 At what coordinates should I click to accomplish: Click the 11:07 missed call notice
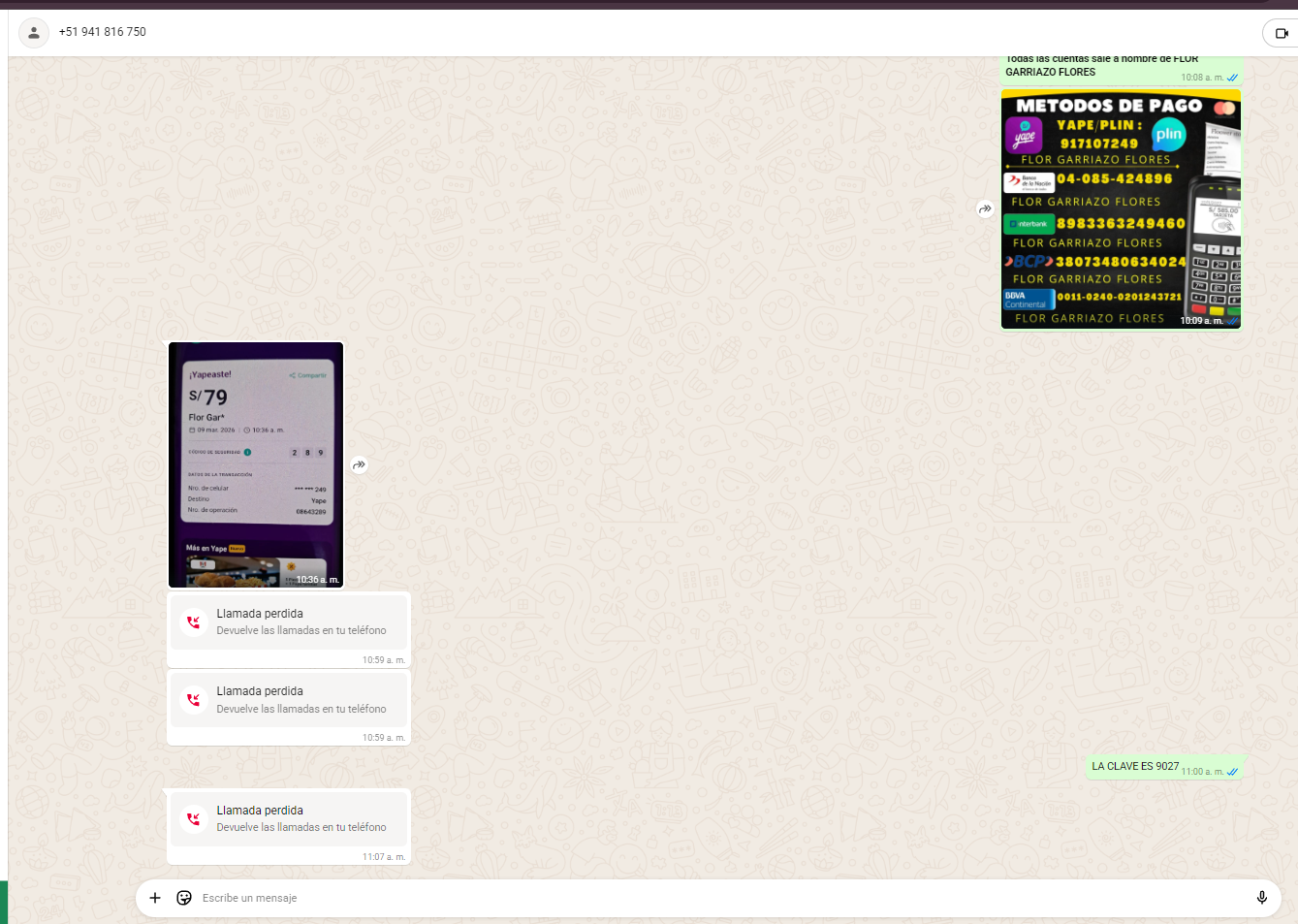(289, 818)
